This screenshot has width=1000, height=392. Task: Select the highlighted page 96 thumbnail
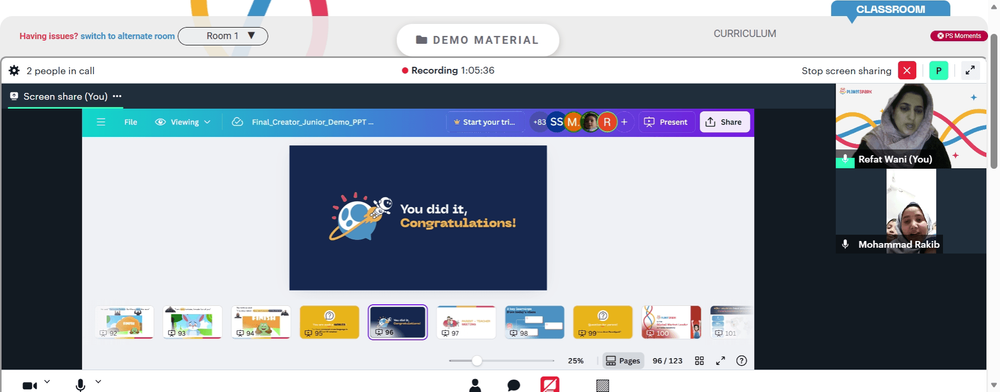pyautogui.click(x=397, y=322)
